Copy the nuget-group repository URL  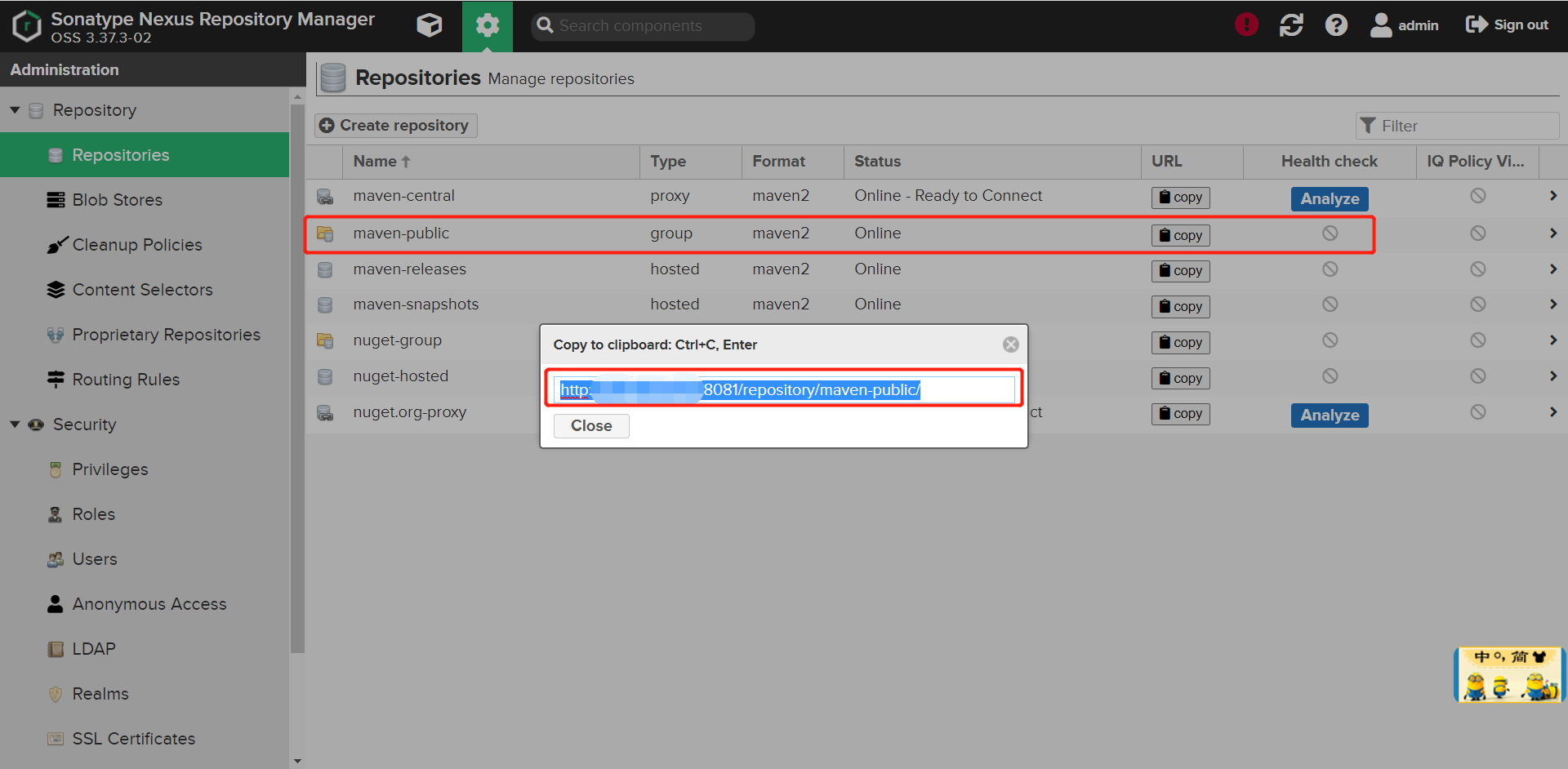tap(1180, 342)
